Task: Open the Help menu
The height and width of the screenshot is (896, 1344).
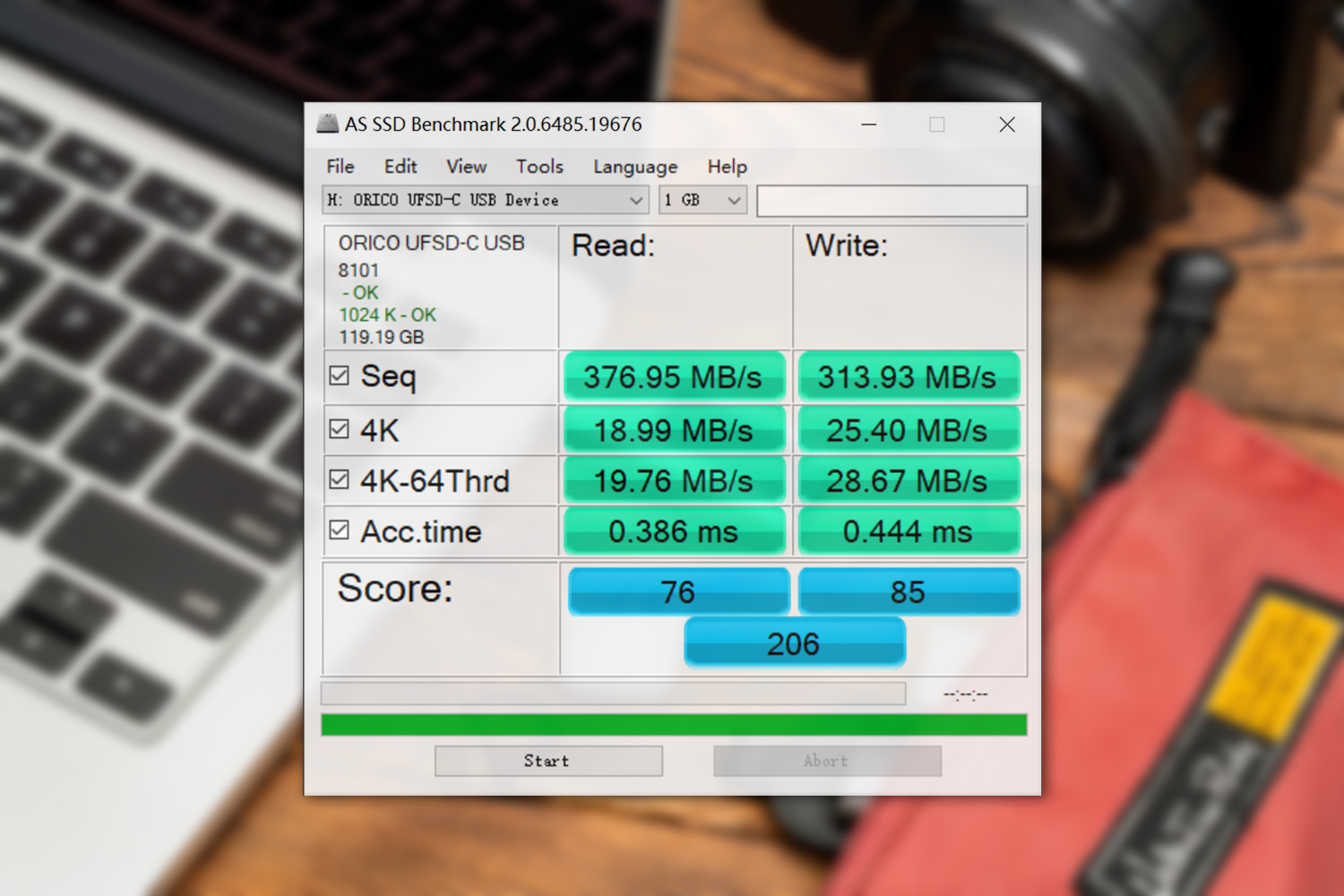Action: click(x=727, y=167)
